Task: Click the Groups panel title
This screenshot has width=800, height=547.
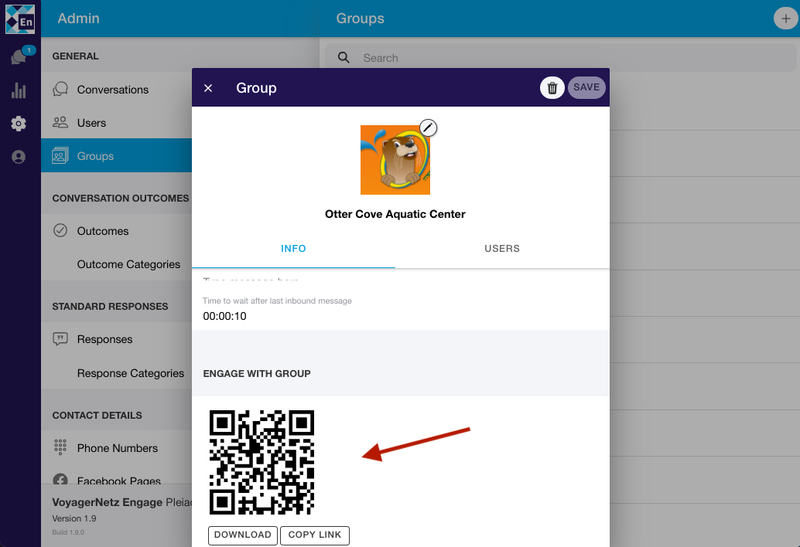Action: pyautogui.click(x=360, y=18)
